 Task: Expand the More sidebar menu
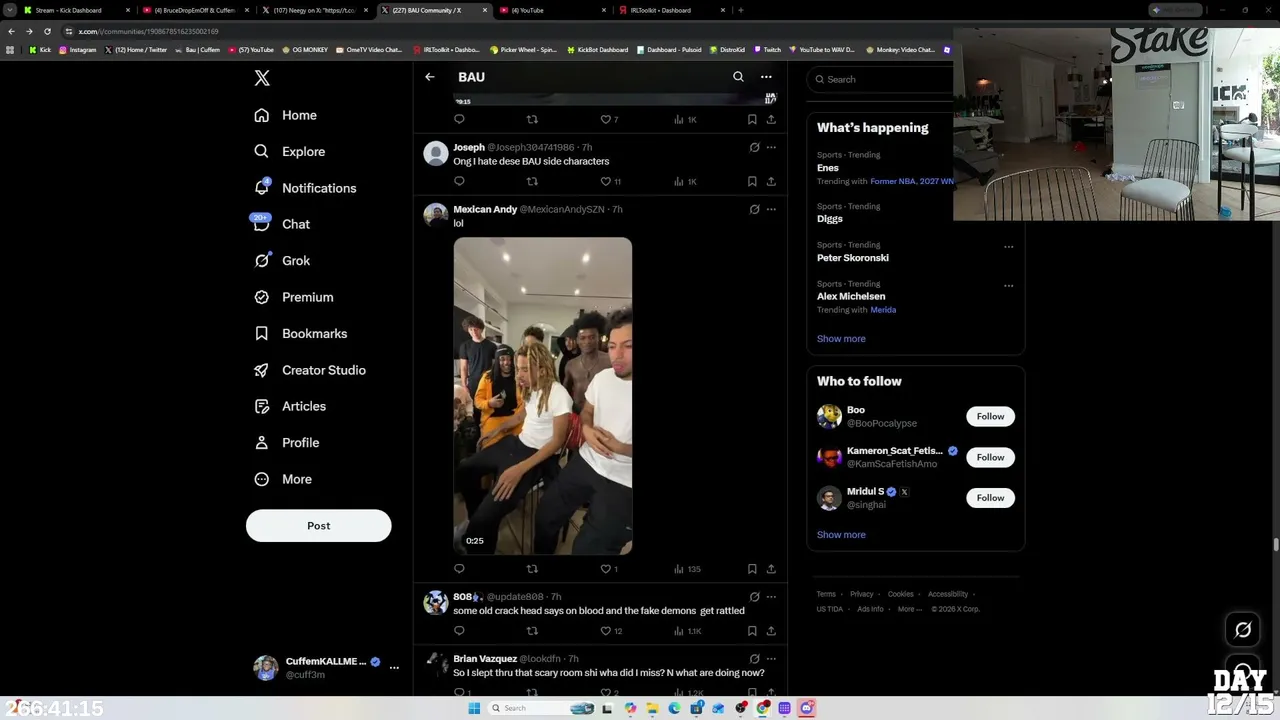tap(284, 479)
